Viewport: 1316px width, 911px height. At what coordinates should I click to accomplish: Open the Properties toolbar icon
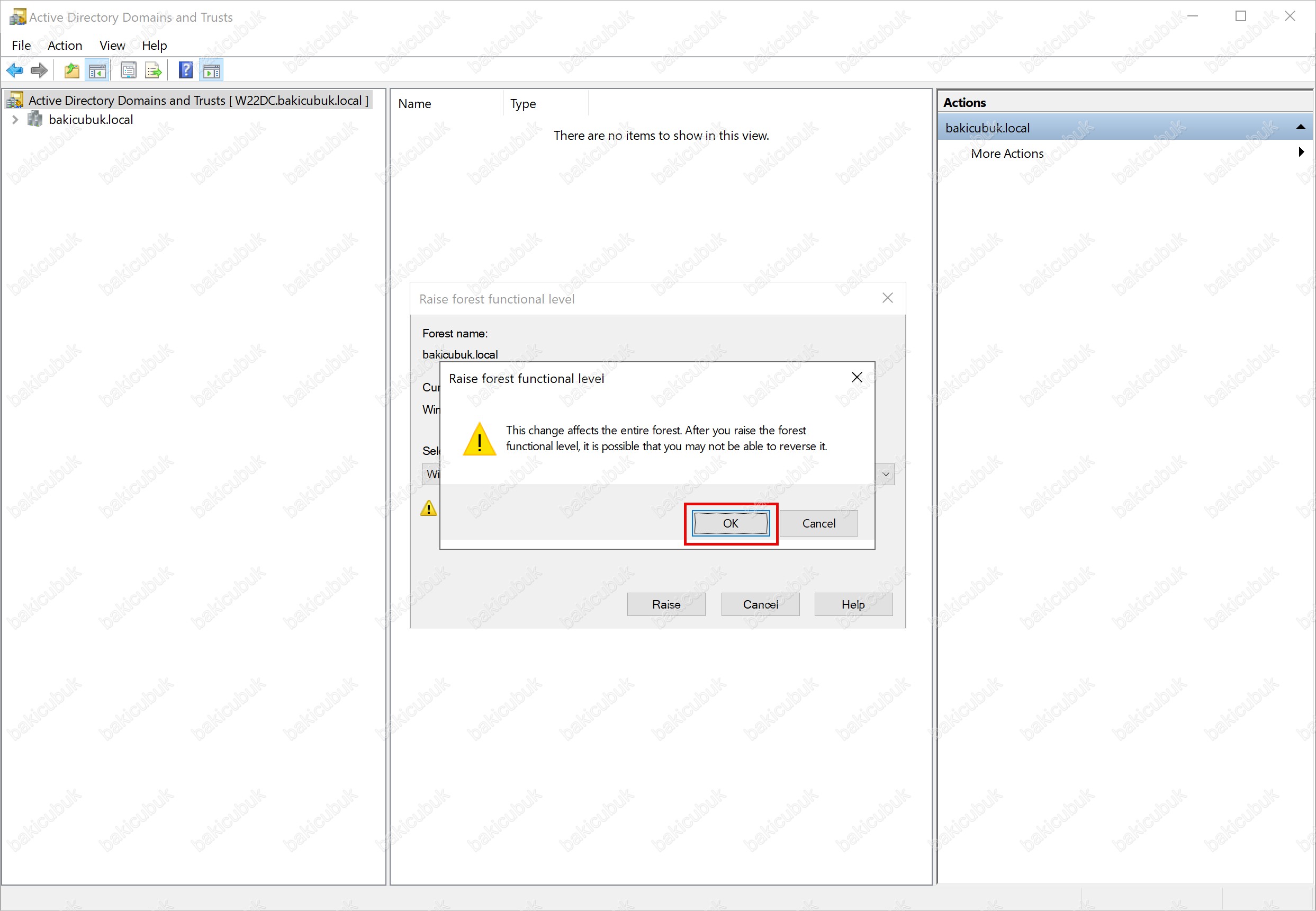(128, 71)
